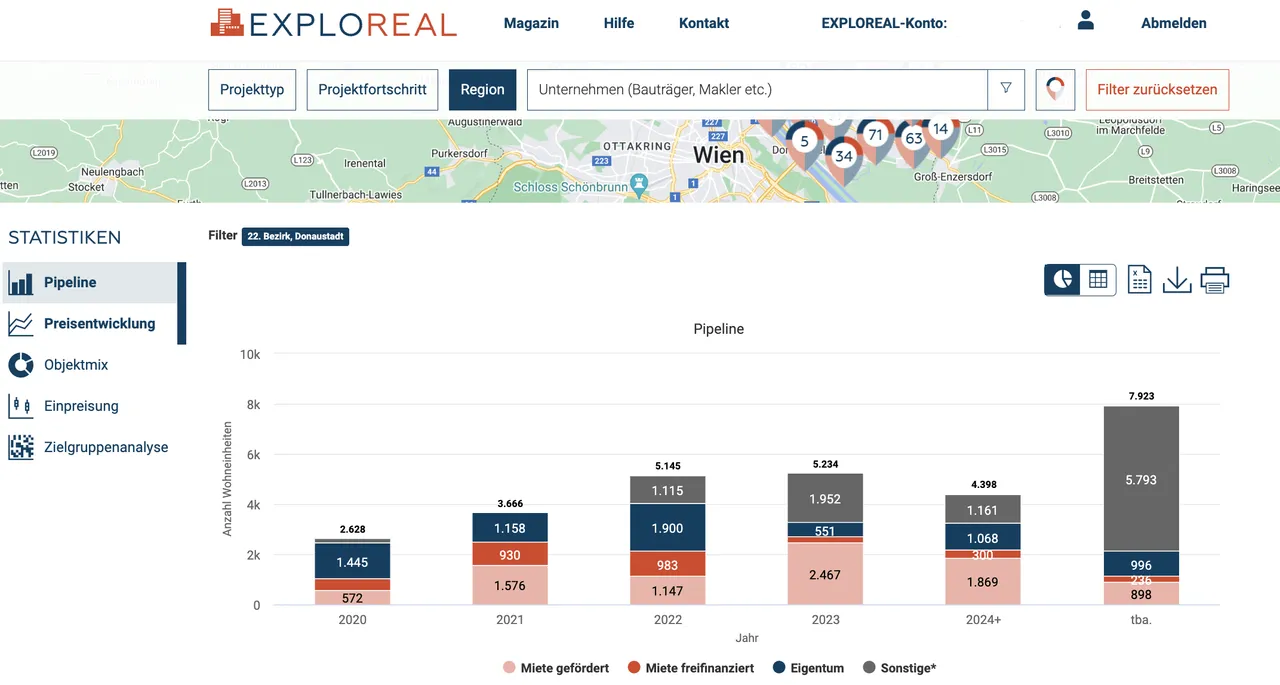1280x685 pixels.
Task: Switch to chart view toggle
Action: tap(1062, 280)
